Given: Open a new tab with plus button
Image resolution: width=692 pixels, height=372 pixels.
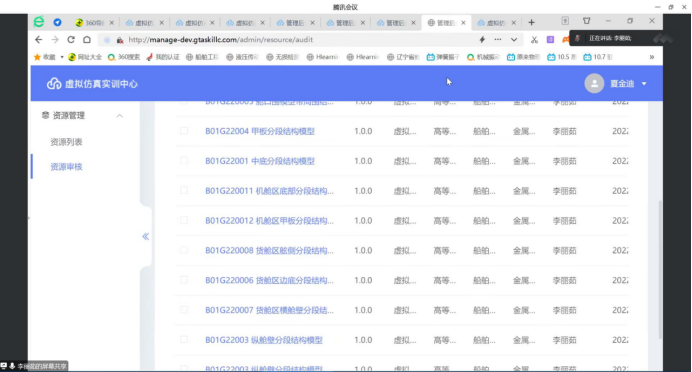Looking at the screenshot, I should (x=531, y=22).
